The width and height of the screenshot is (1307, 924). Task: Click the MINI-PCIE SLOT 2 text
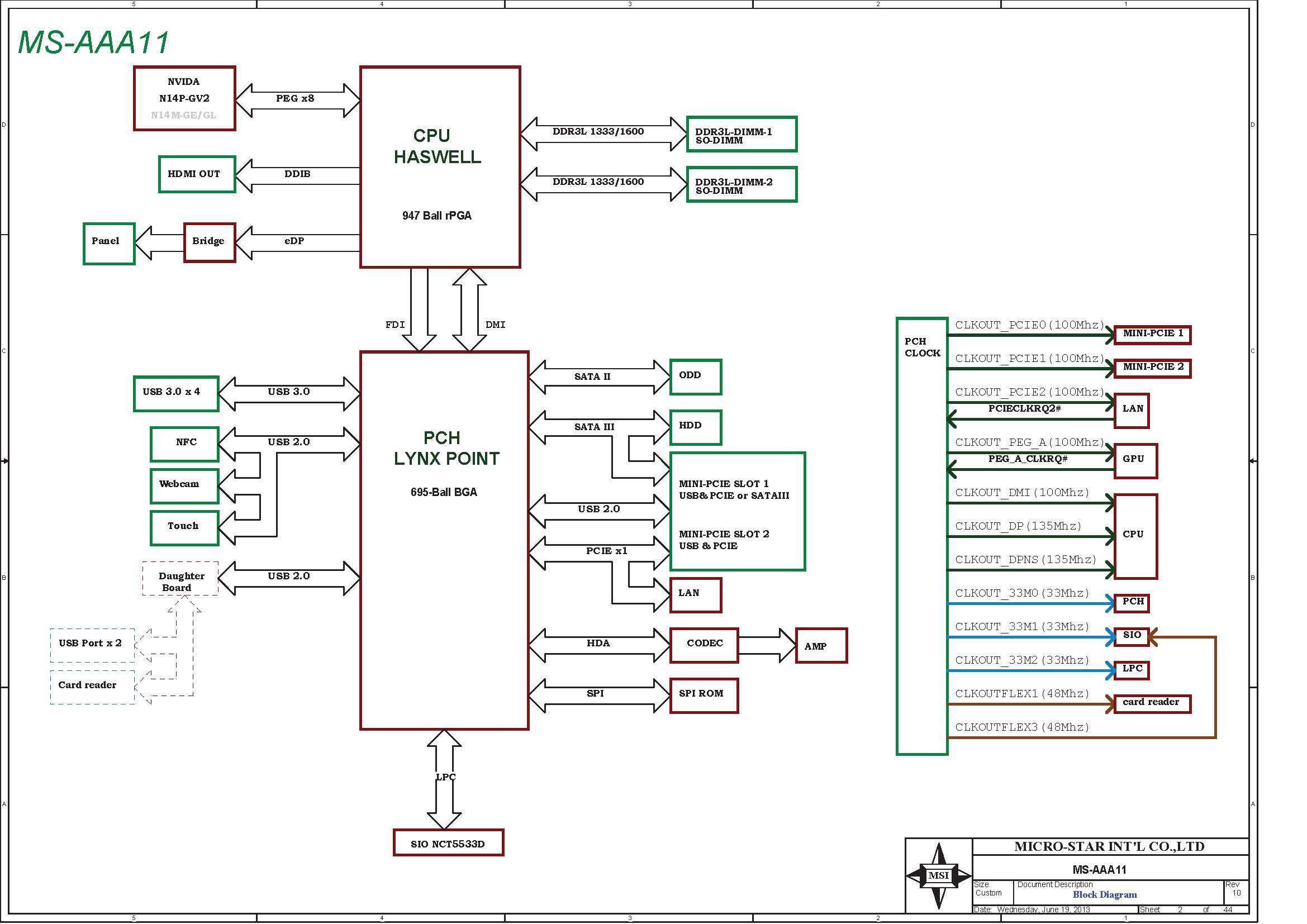724,534
